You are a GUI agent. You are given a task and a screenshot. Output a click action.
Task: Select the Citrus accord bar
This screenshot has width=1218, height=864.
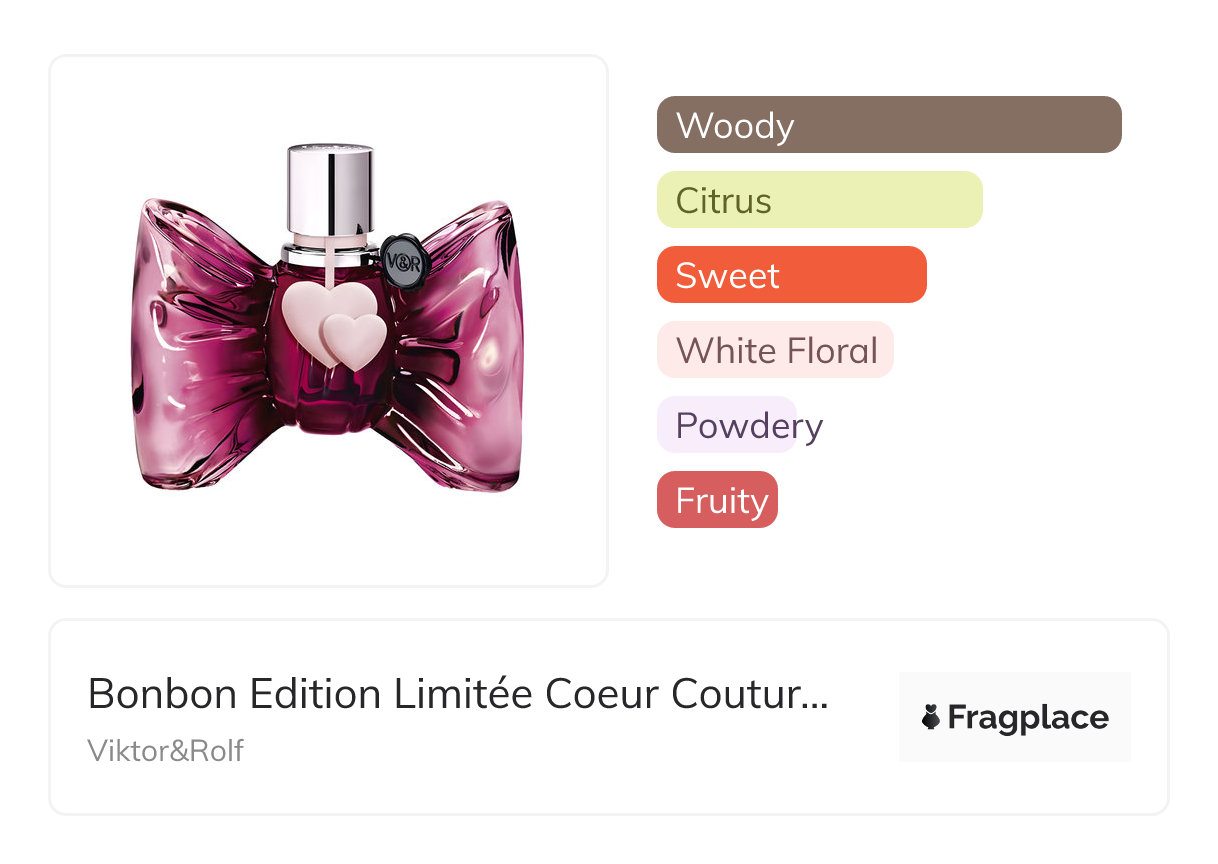819,200
